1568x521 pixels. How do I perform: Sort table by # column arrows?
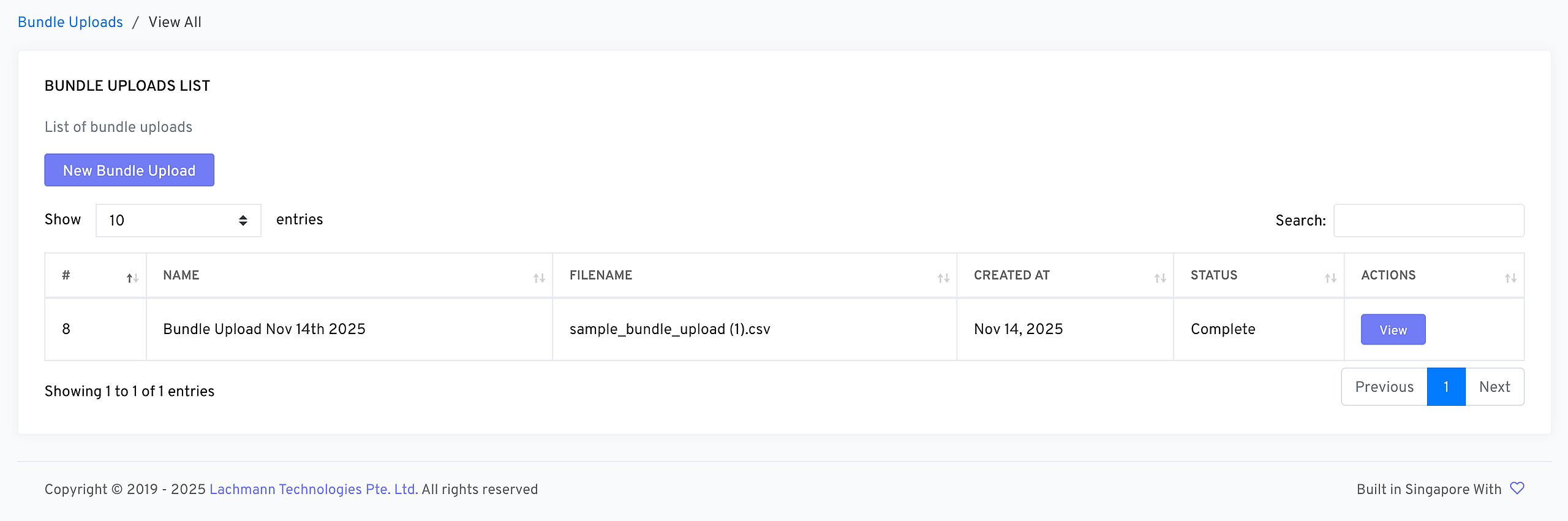[x=132, y=278]
